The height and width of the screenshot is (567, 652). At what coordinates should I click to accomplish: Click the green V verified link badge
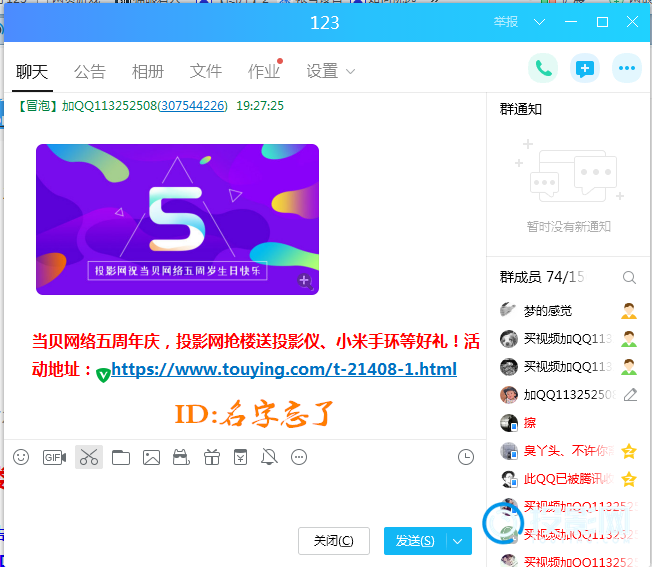click(x=103, y=375)
